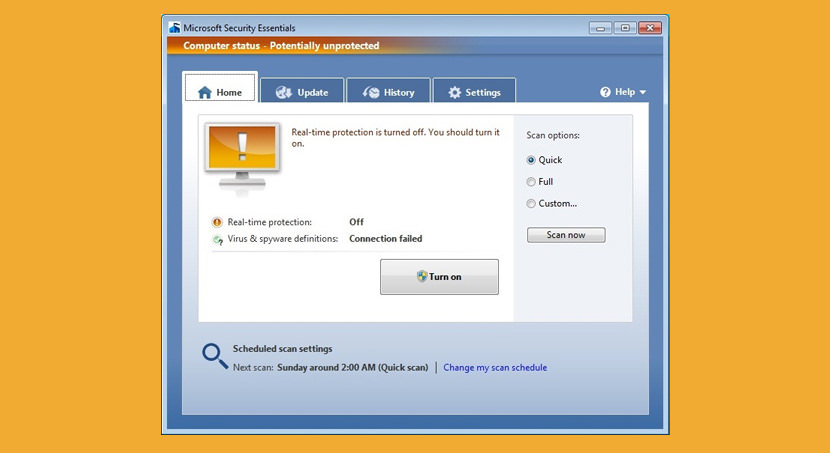830x453 pixels.
Task: Click the magnifying glass scheduled scan icon
Action: (215, 356)
